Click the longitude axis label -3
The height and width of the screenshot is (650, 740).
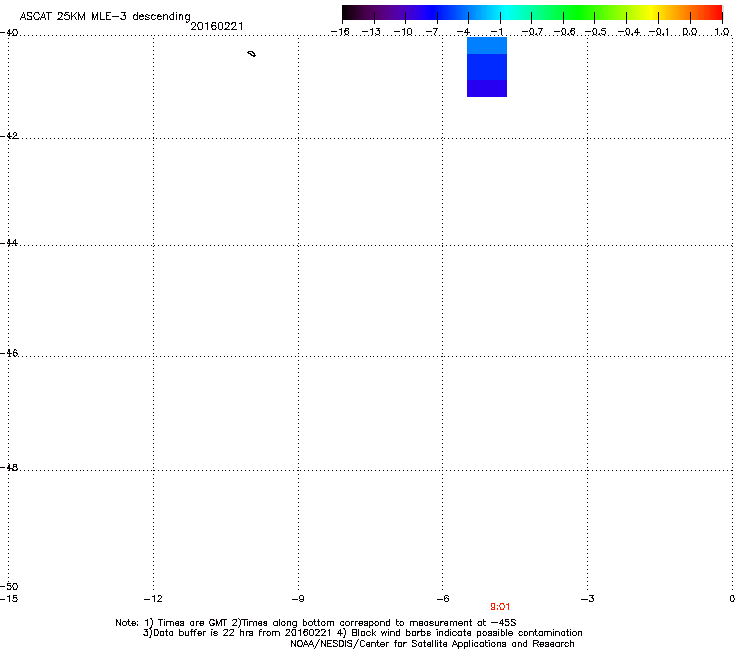click(x=588, y=599)
